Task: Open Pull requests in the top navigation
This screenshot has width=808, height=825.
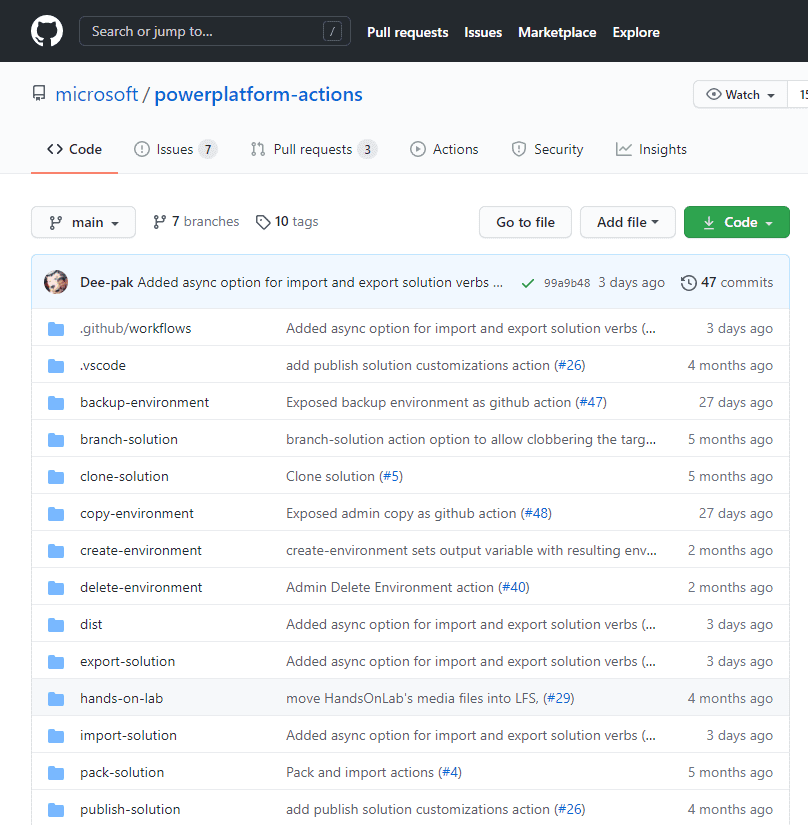Action: (408, 32)
